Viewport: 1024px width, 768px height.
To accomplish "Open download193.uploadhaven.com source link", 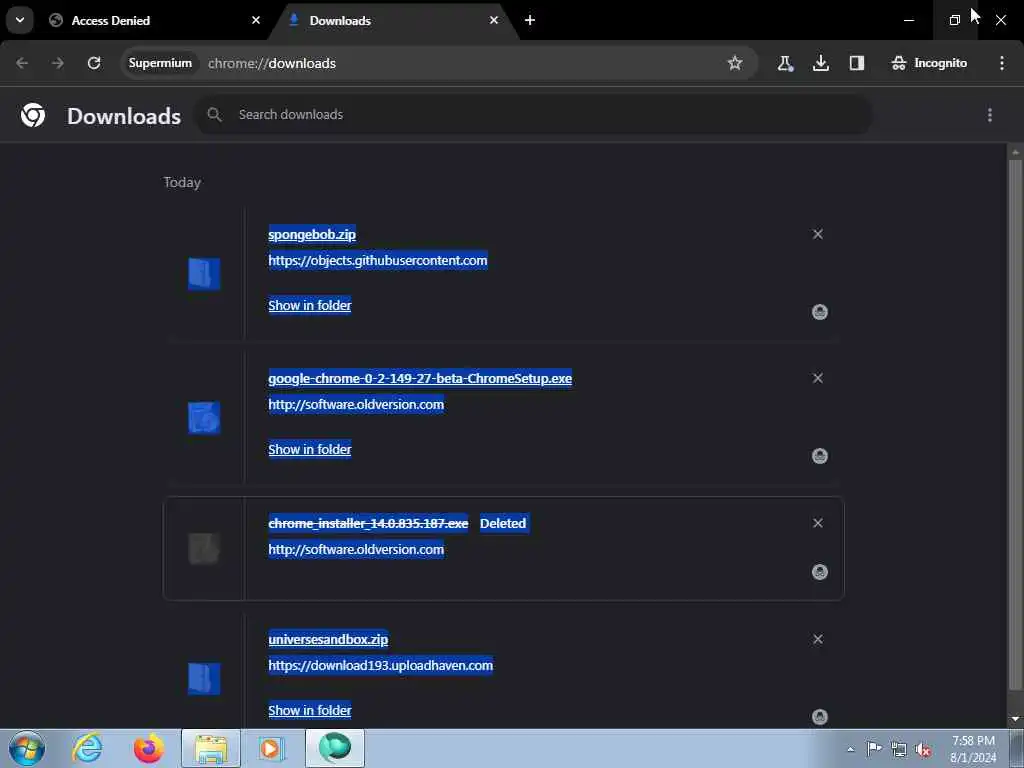I will (380, 666).
